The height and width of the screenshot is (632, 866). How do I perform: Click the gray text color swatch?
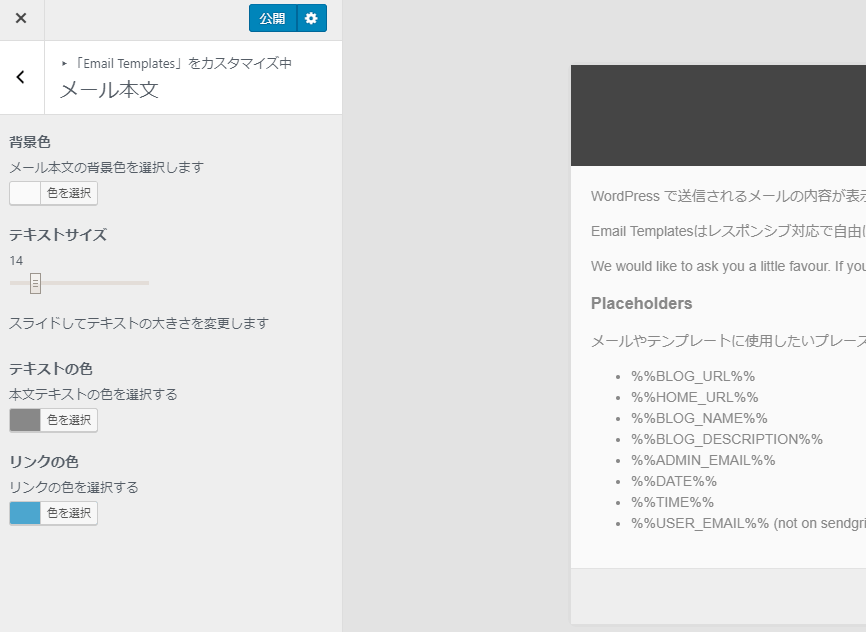tap(25, 420)
